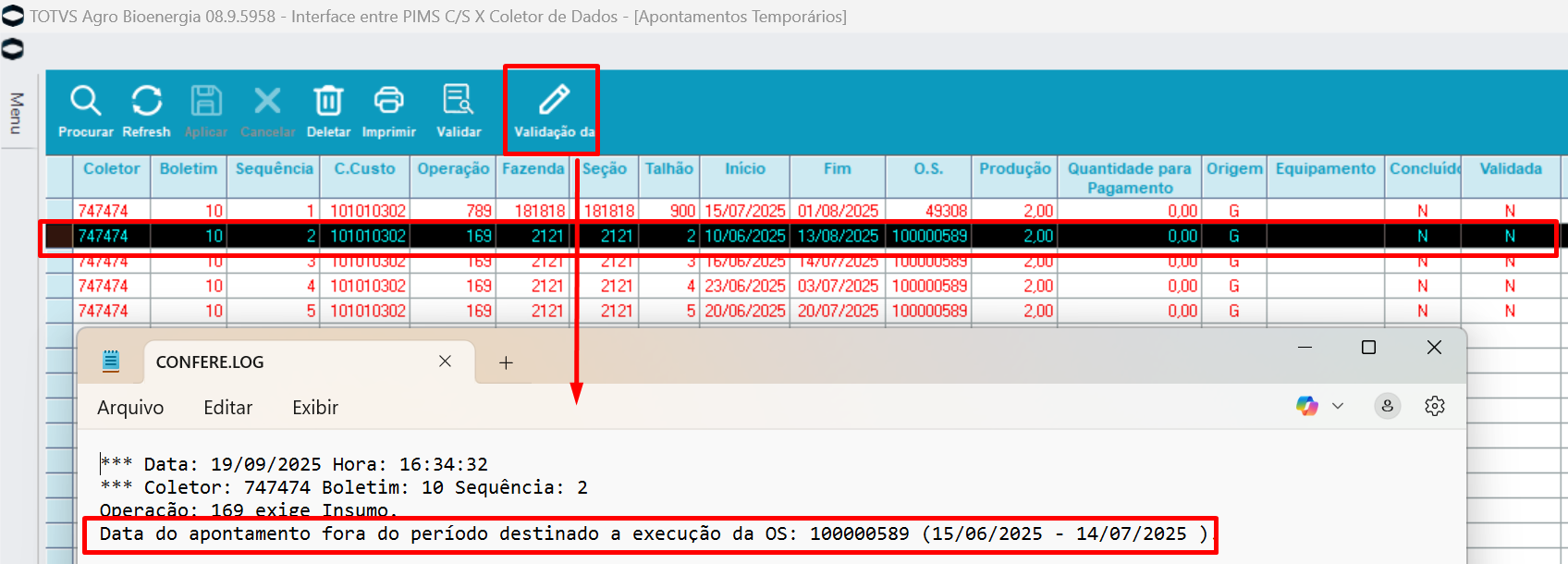Click the TOTVS icon in title bar

(x=13, y=16)
